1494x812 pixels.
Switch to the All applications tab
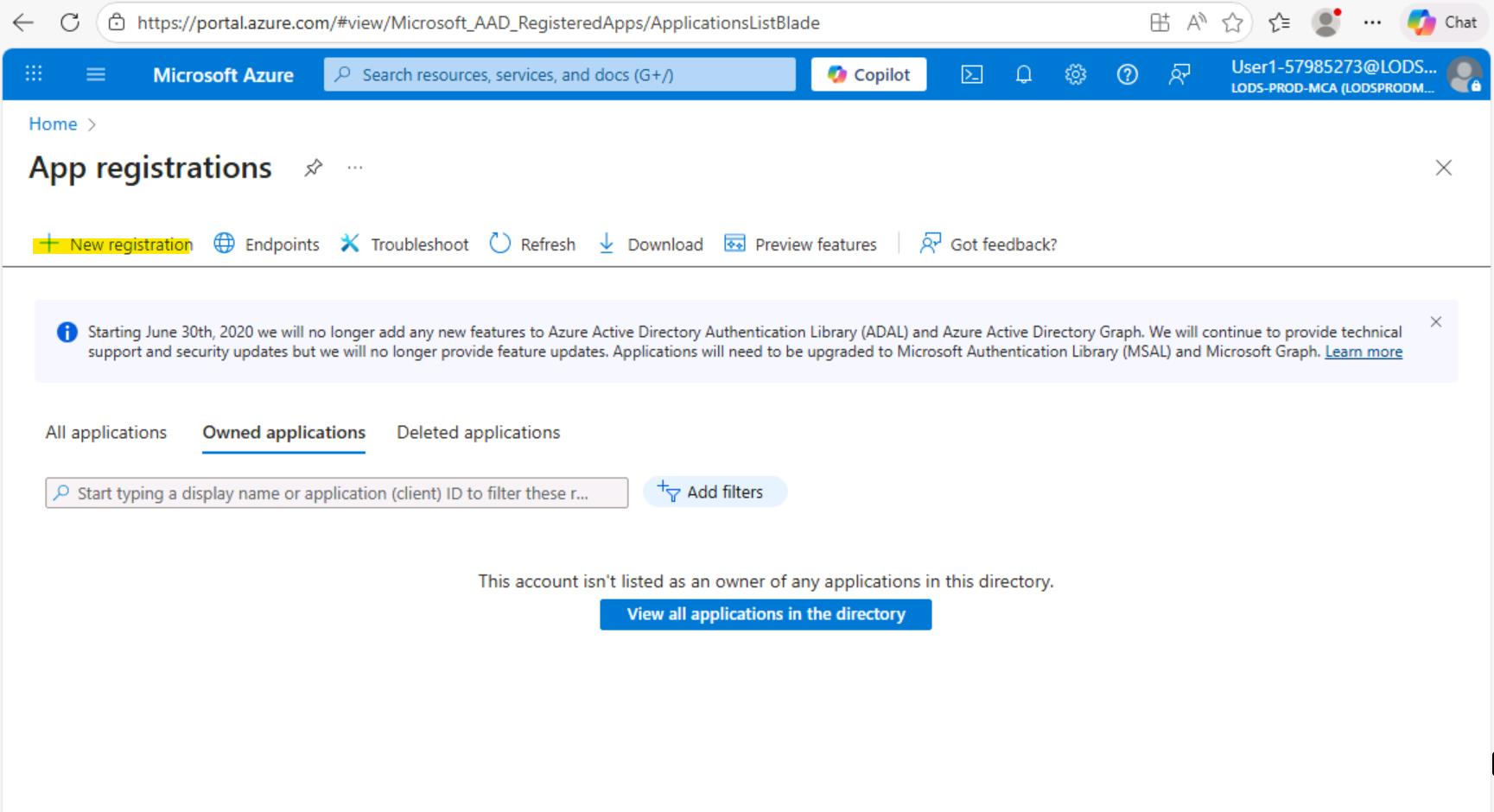point(105,433)
